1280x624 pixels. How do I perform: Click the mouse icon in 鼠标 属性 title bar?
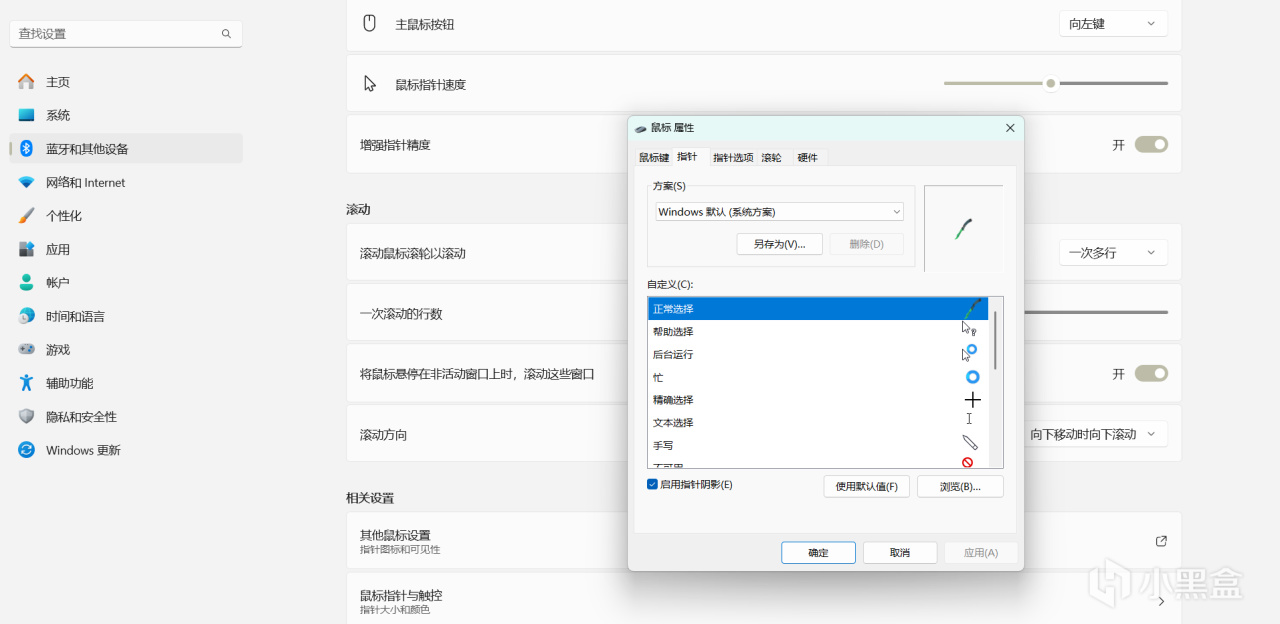(x=640, y=128)
